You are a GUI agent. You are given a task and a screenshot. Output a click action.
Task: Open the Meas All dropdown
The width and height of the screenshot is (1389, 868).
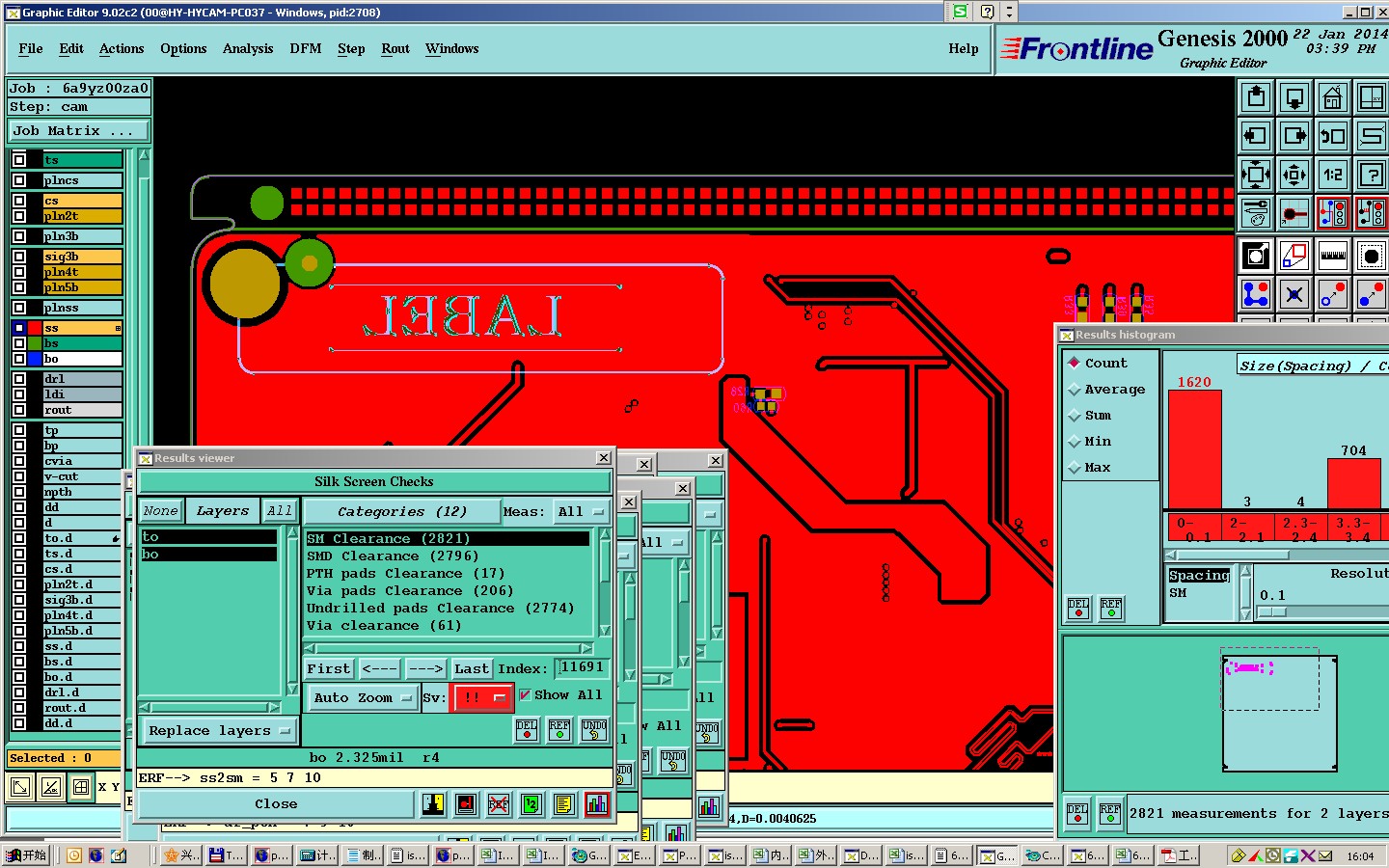[x=582, y=512]
